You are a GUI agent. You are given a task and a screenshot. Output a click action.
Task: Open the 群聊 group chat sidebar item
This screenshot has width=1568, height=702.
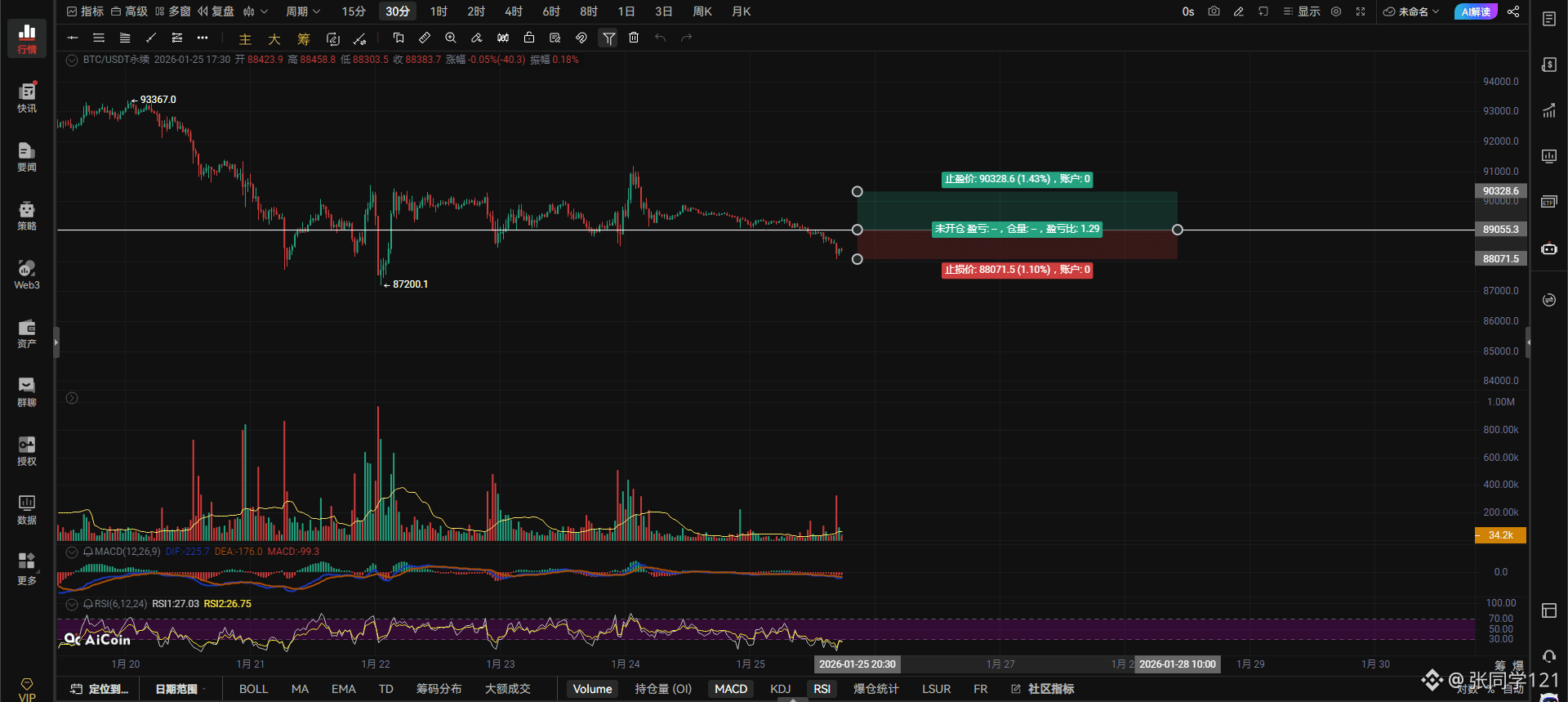click(27, 391)
